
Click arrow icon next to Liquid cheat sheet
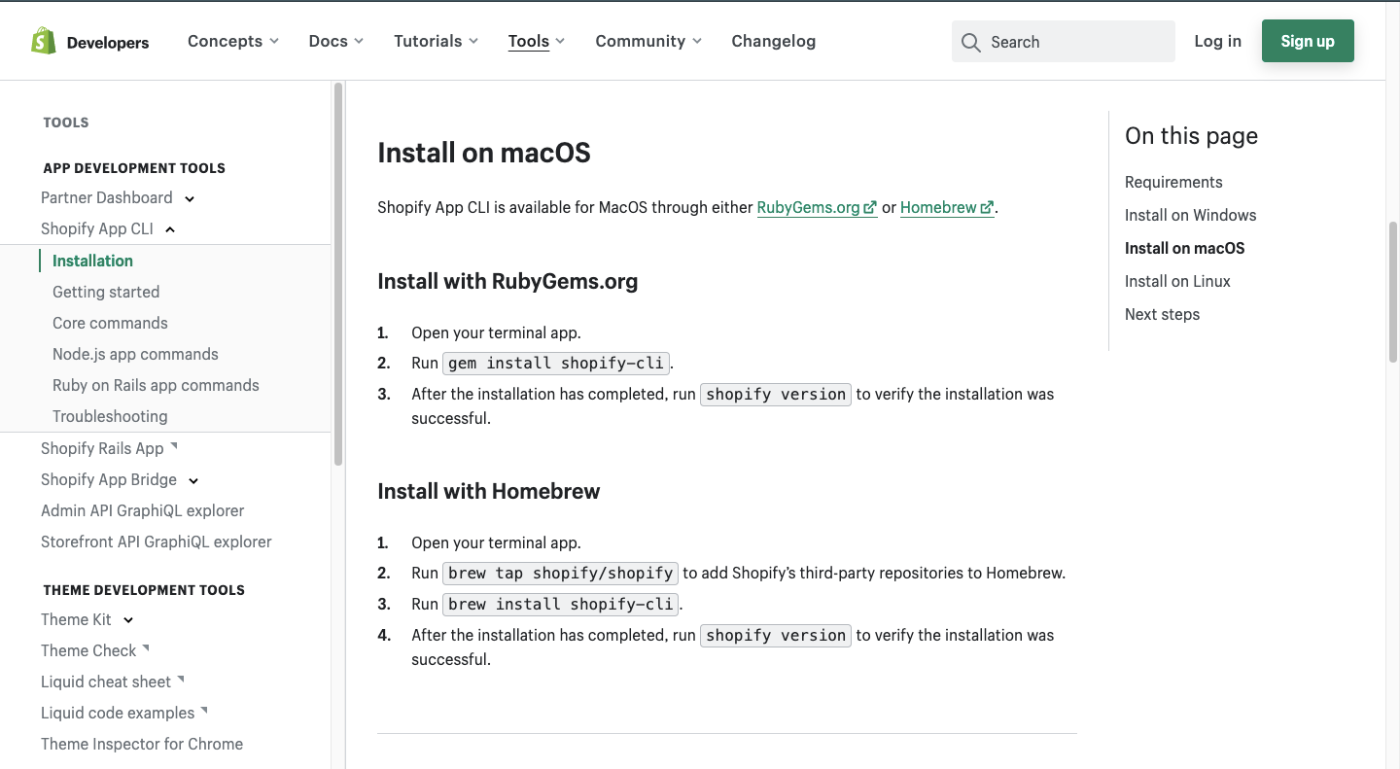click(181, 679)
